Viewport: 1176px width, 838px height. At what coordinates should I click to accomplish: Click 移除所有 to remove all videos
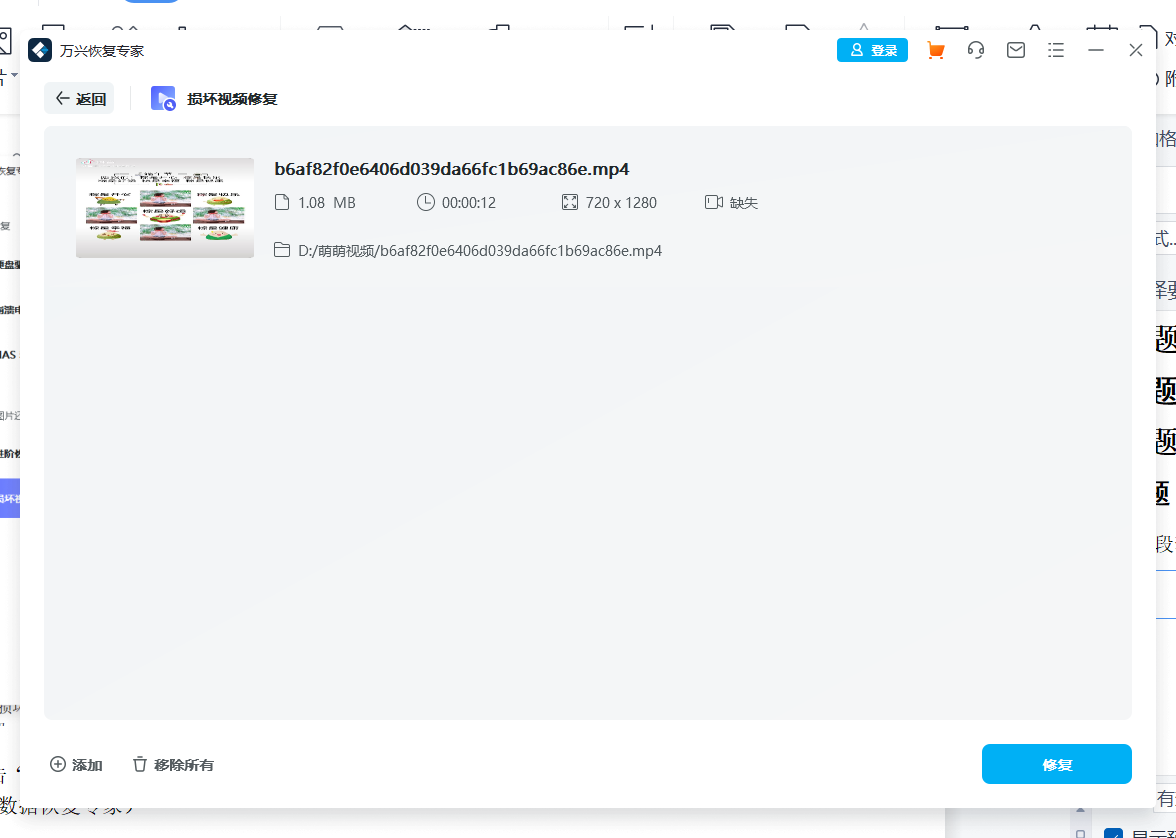click(173, 764)
